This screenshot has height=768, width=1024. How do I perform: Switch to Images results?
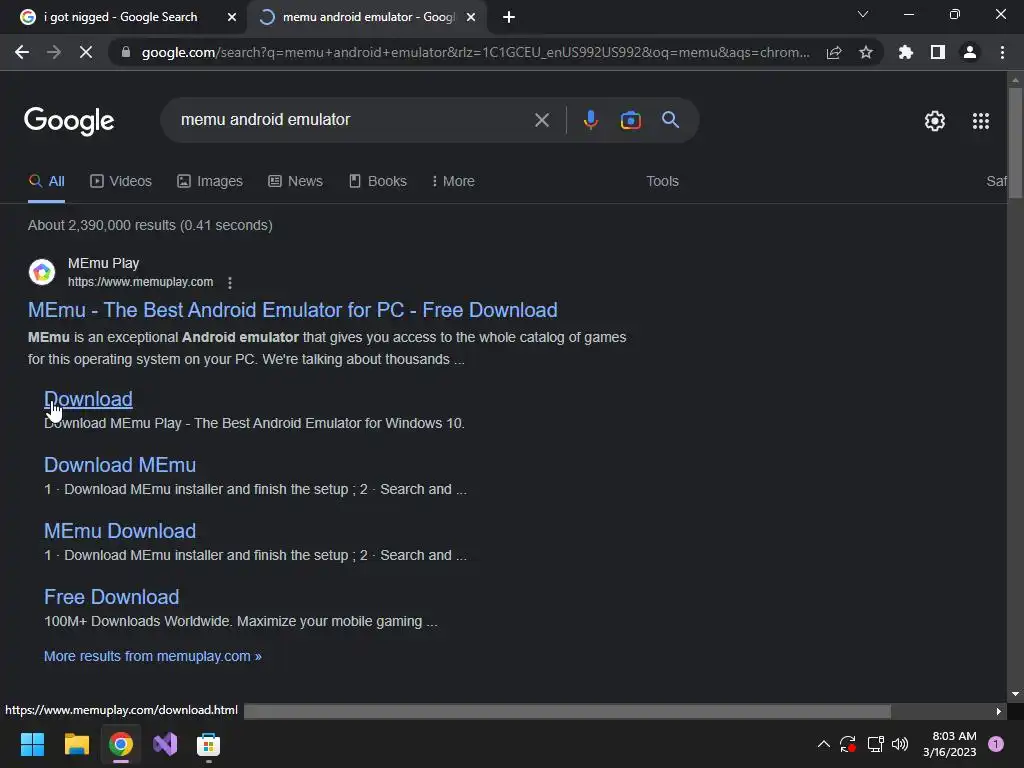pos(210,182)
